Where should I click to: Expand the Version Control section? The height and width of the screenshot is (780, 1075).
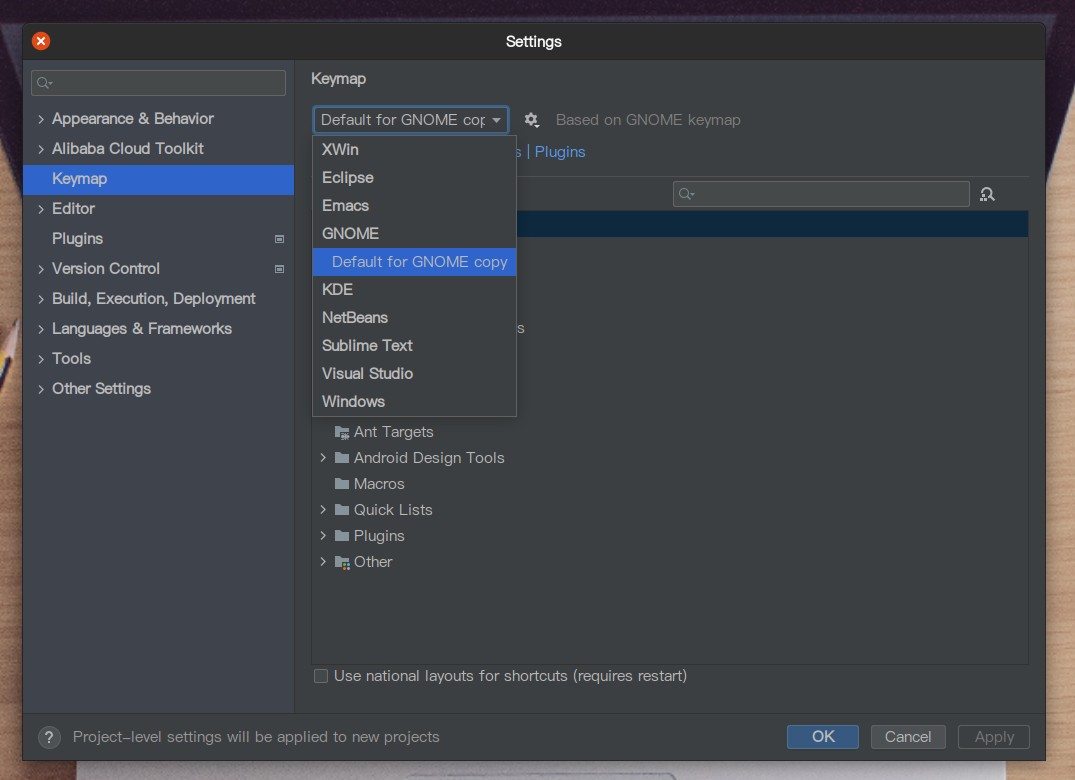[x=41, y=269]
